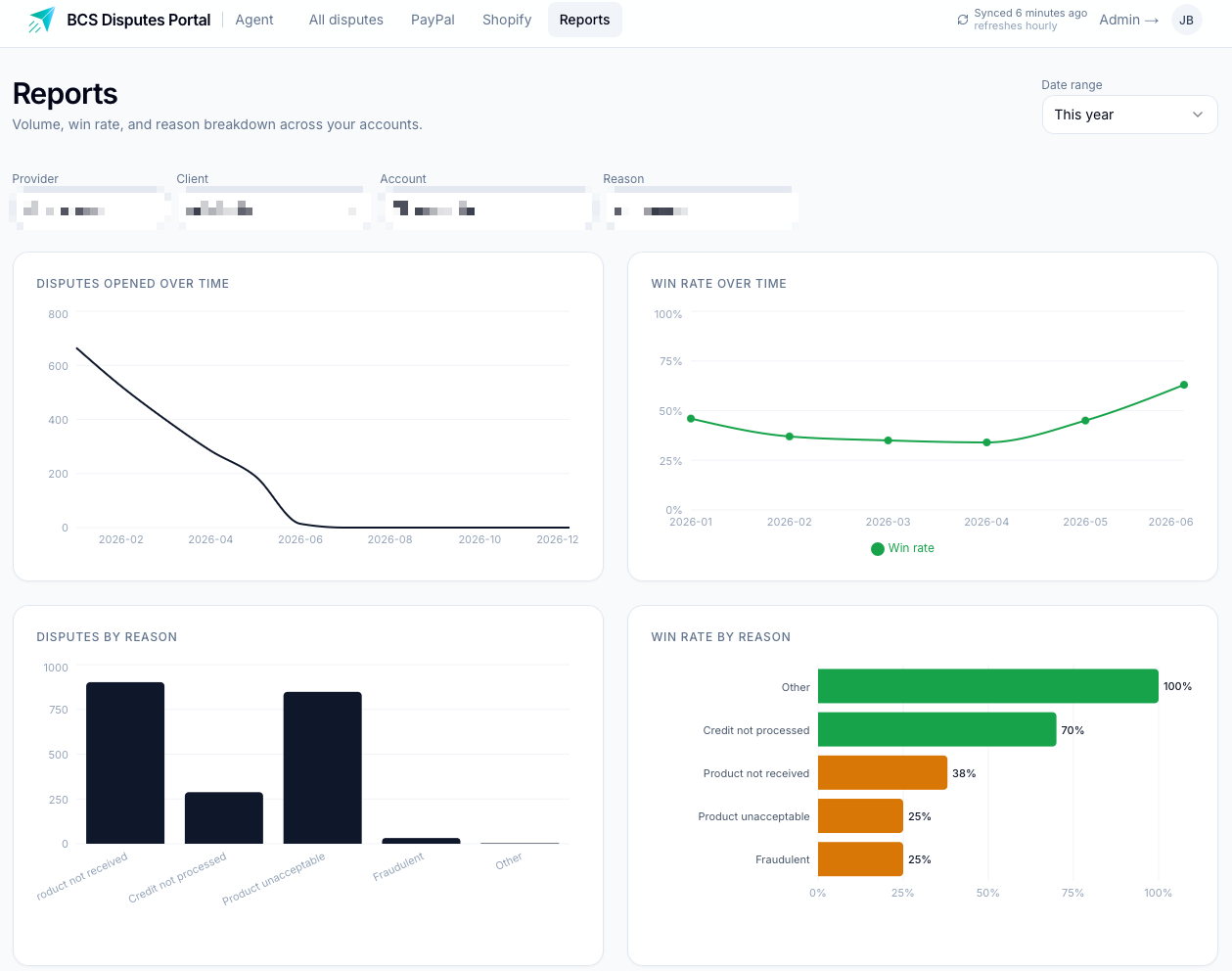
Task: Click the Win Rate Over Time title
Action: pyautogui.click(x=719, y=284)
